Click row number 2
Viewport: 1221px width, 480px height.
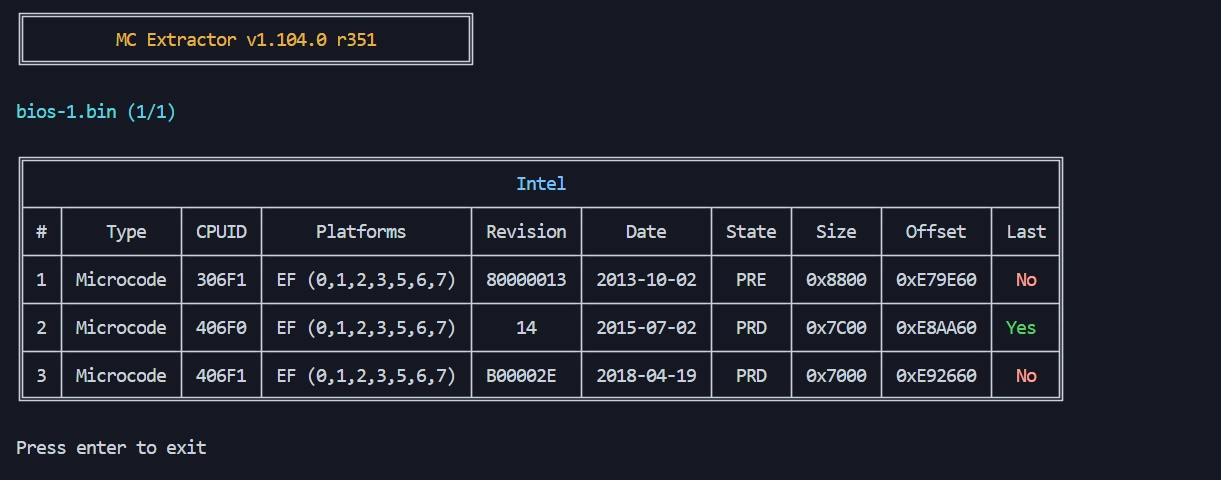click(x=41, y=328)
